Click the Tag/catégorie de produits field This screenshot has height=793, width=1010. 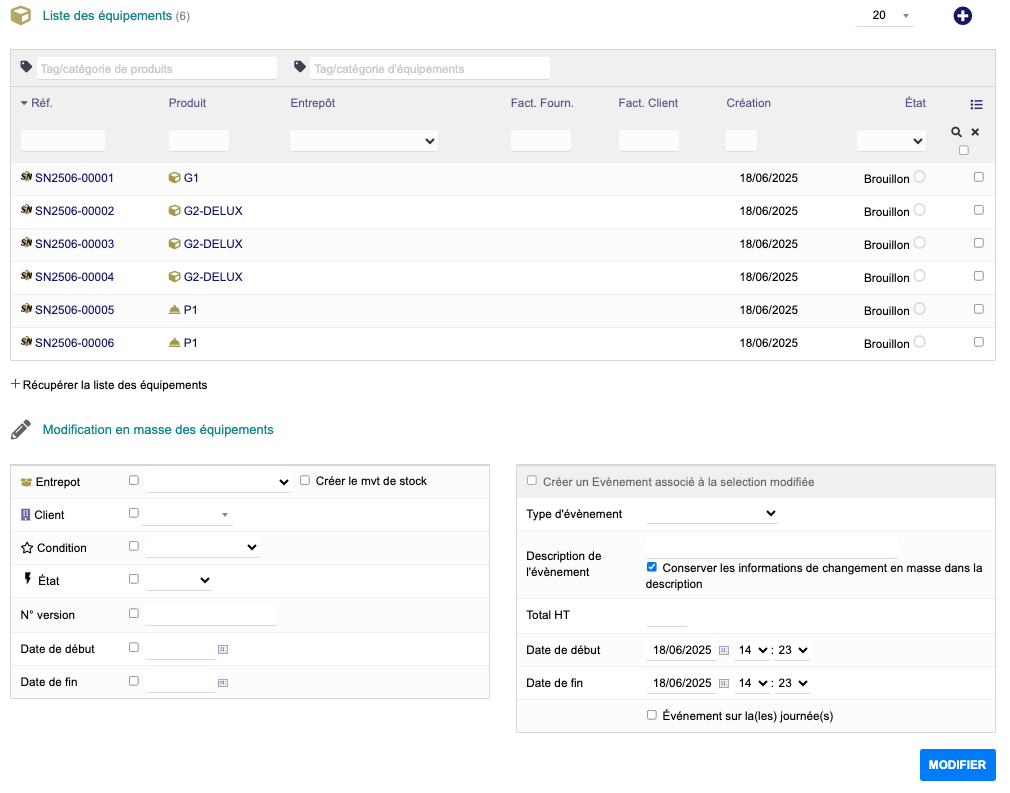(x=157, y=69)
